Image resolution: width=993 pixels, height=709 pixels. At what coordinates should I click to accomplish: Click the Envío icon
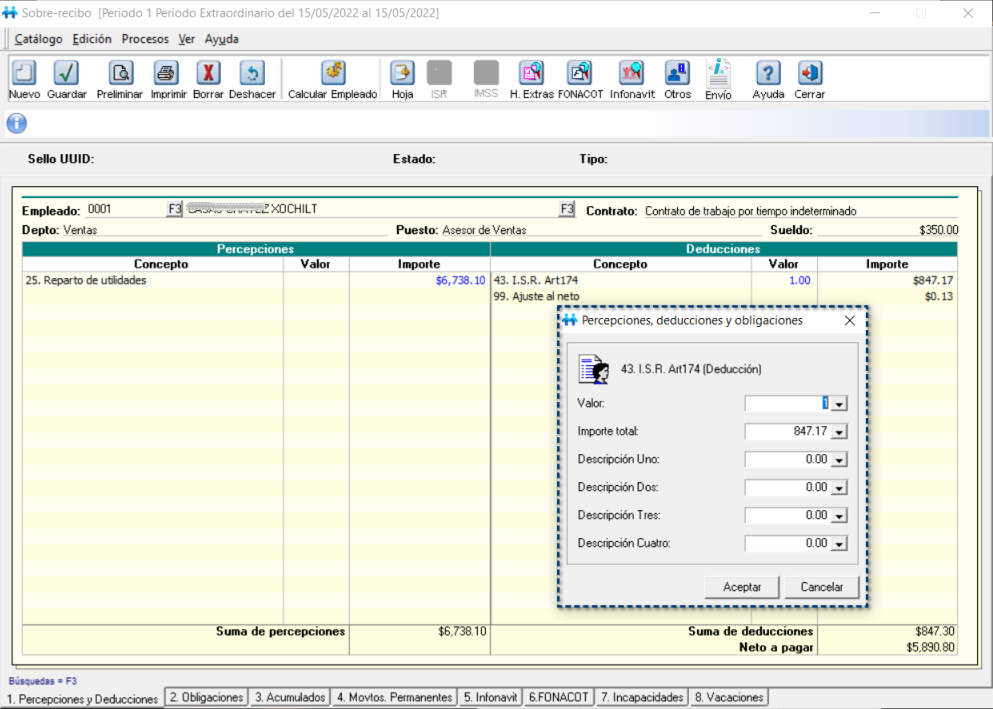coord(718,77)
